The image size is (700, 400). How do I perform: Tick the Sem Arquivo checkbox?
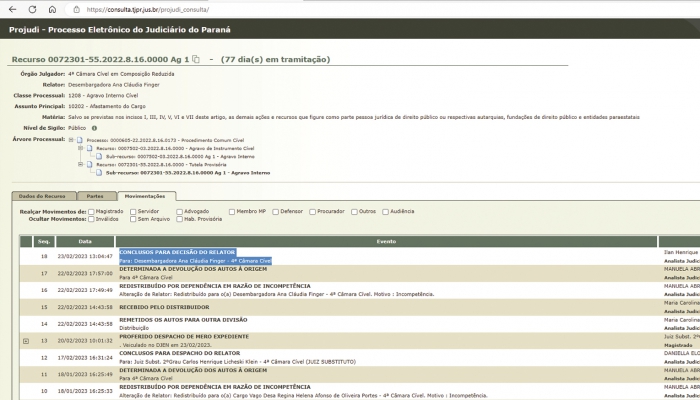(x=135, y=219)
